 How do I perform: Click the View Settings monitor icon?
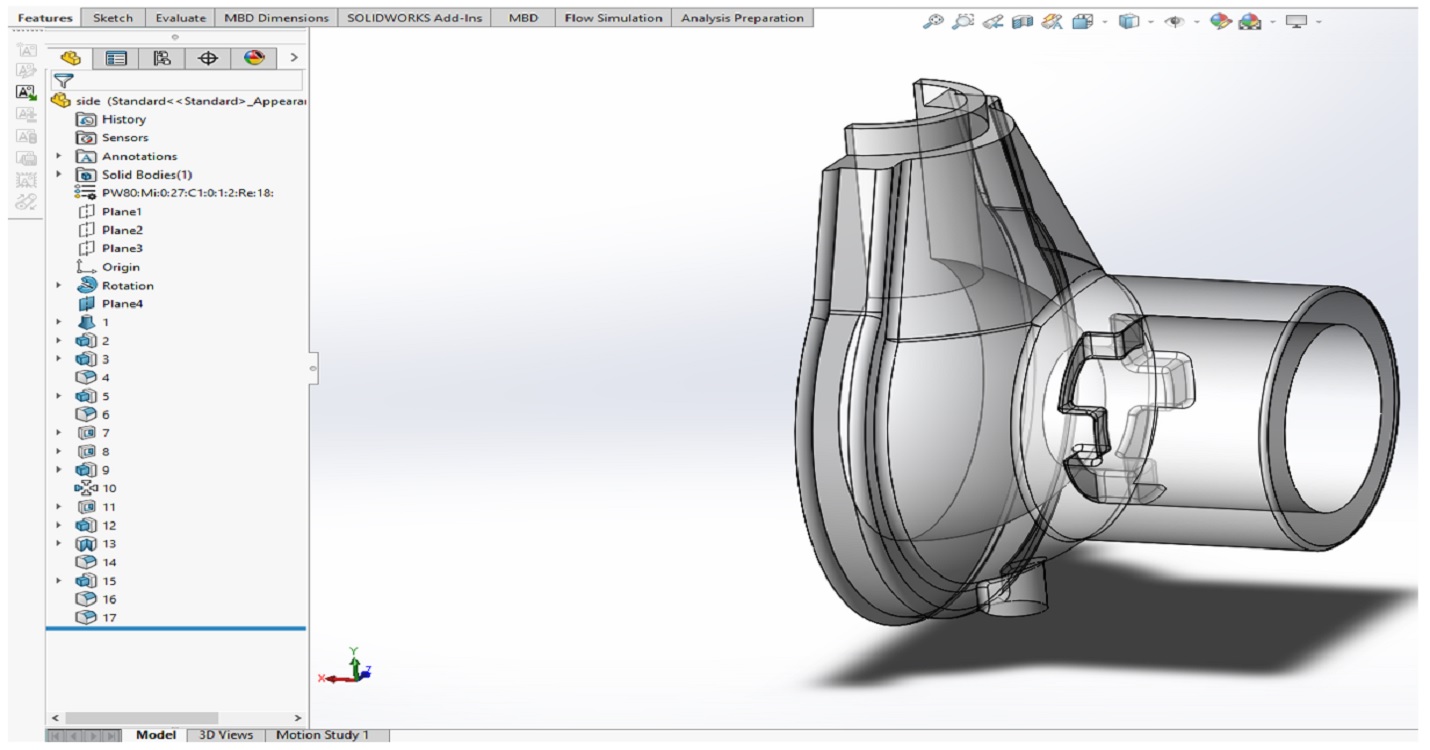1296,21
